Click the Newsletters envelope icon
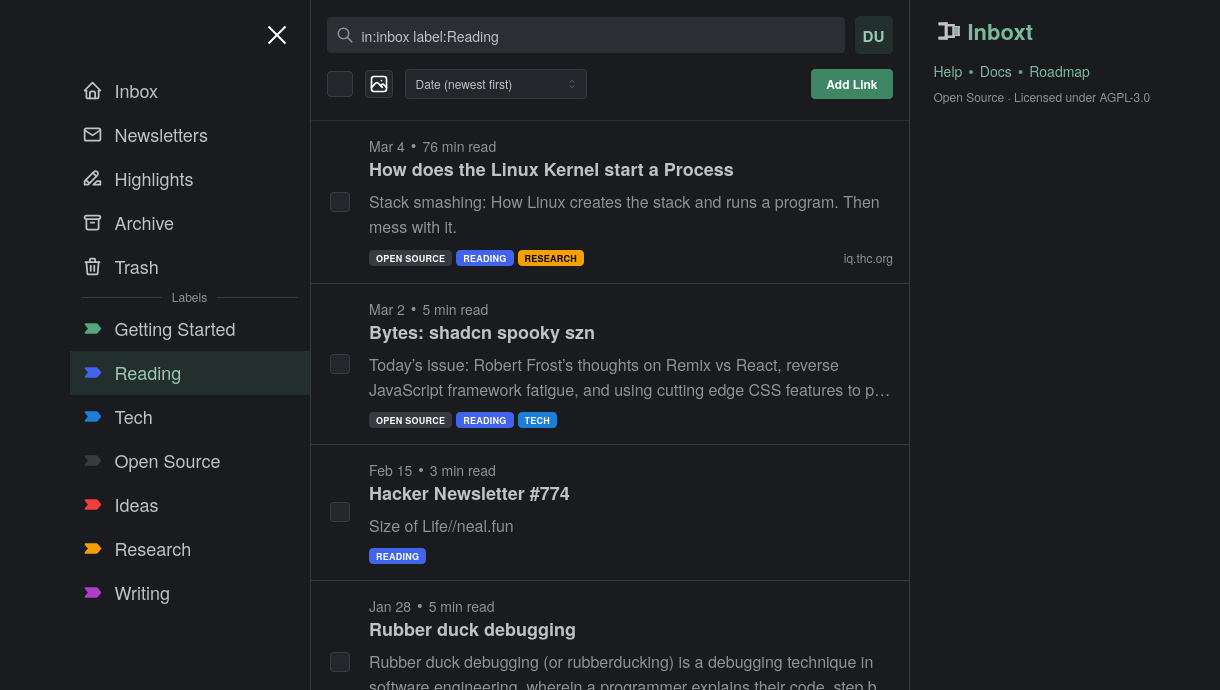The image size is (1220, 690). [x=93, y=135]
